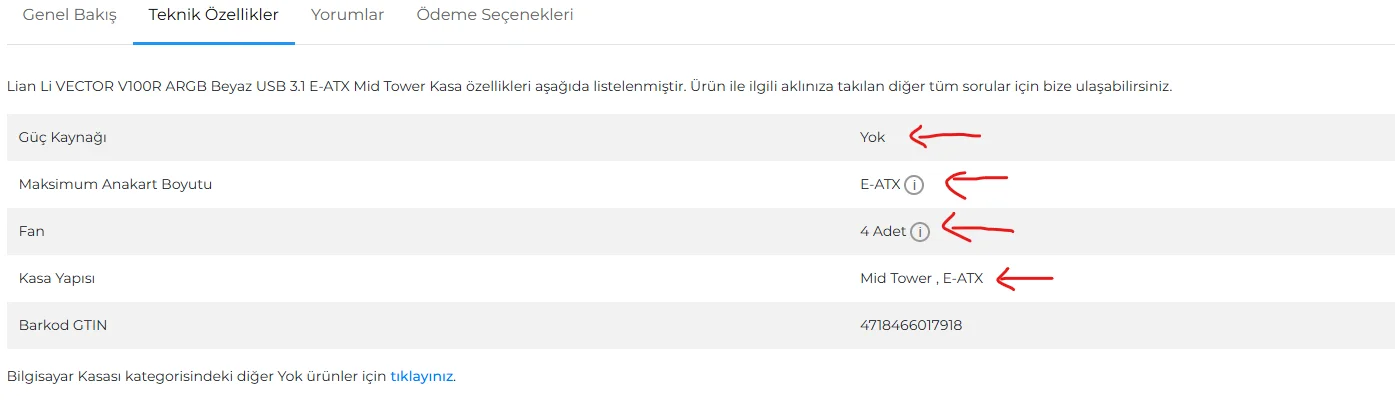Click the Lian Li VECTOR V100R description text
Screen dimensions: 1395x415
coord(589,87)
